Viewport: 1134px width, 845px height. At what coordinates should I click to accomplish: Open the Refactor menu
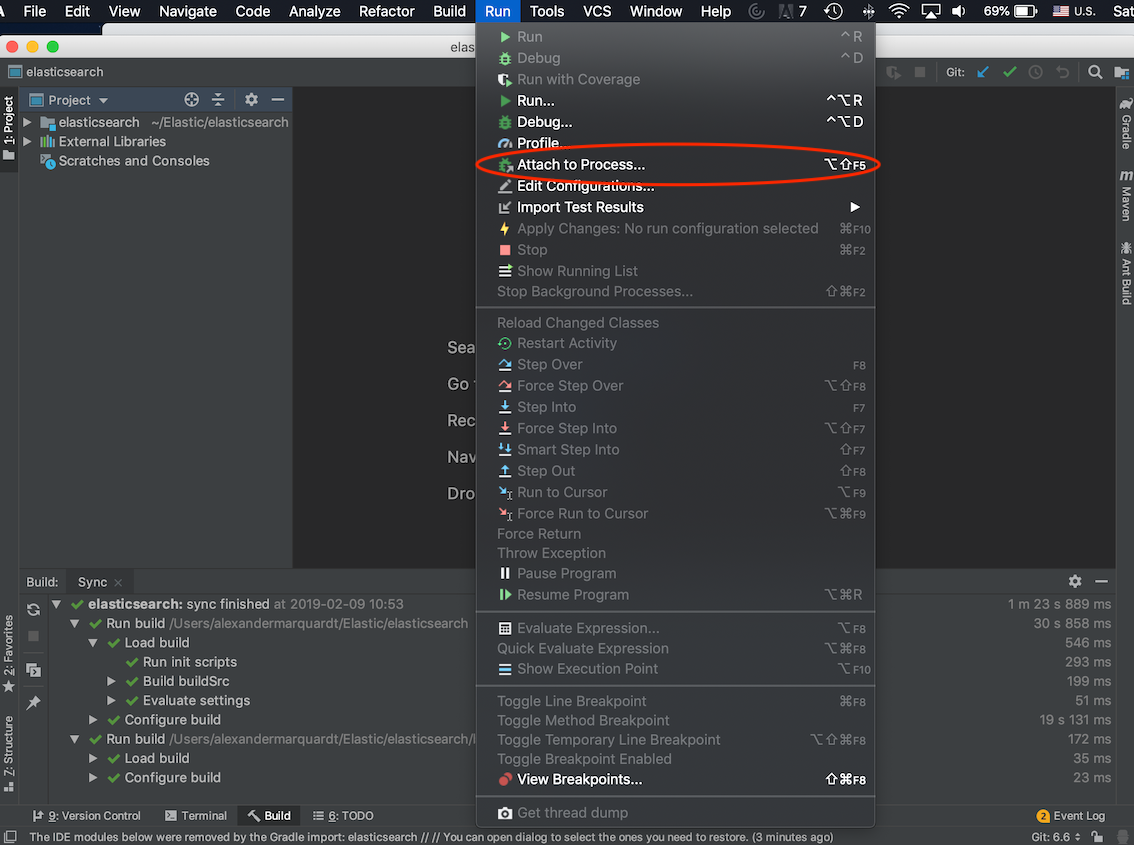[387, 11]
